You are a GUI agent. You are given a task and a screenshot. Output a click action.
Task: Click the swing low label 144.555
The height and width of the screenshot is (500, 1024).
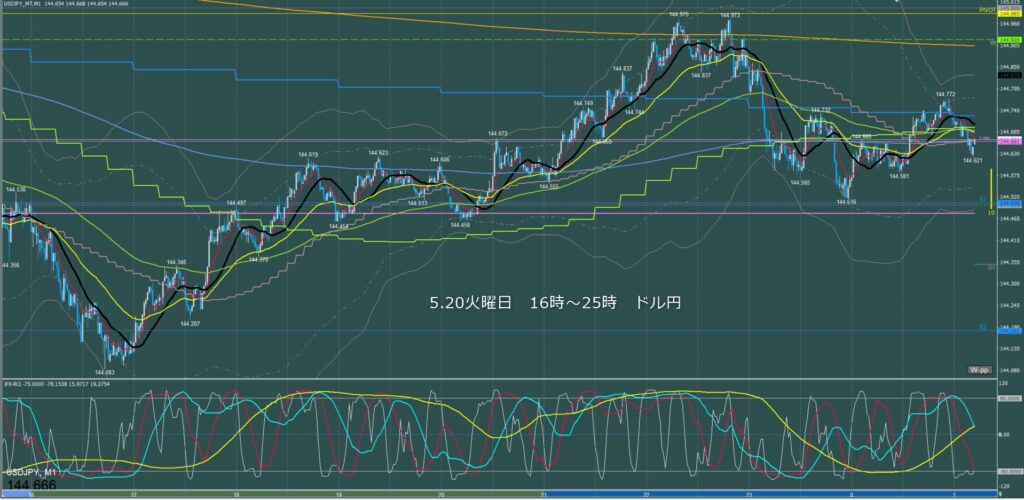coord(549,186)
